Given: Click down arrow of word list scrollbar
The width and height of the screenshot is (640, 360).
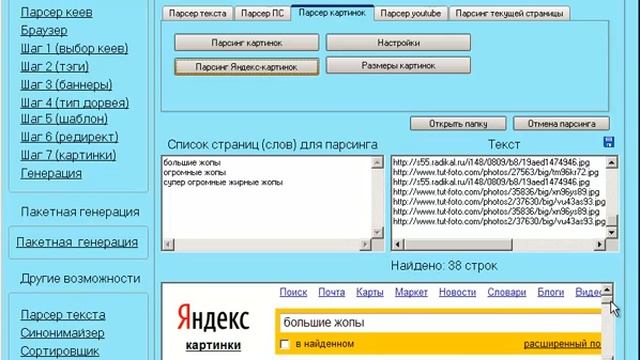Looking at the screenshot, I should [x=377, y=233].
